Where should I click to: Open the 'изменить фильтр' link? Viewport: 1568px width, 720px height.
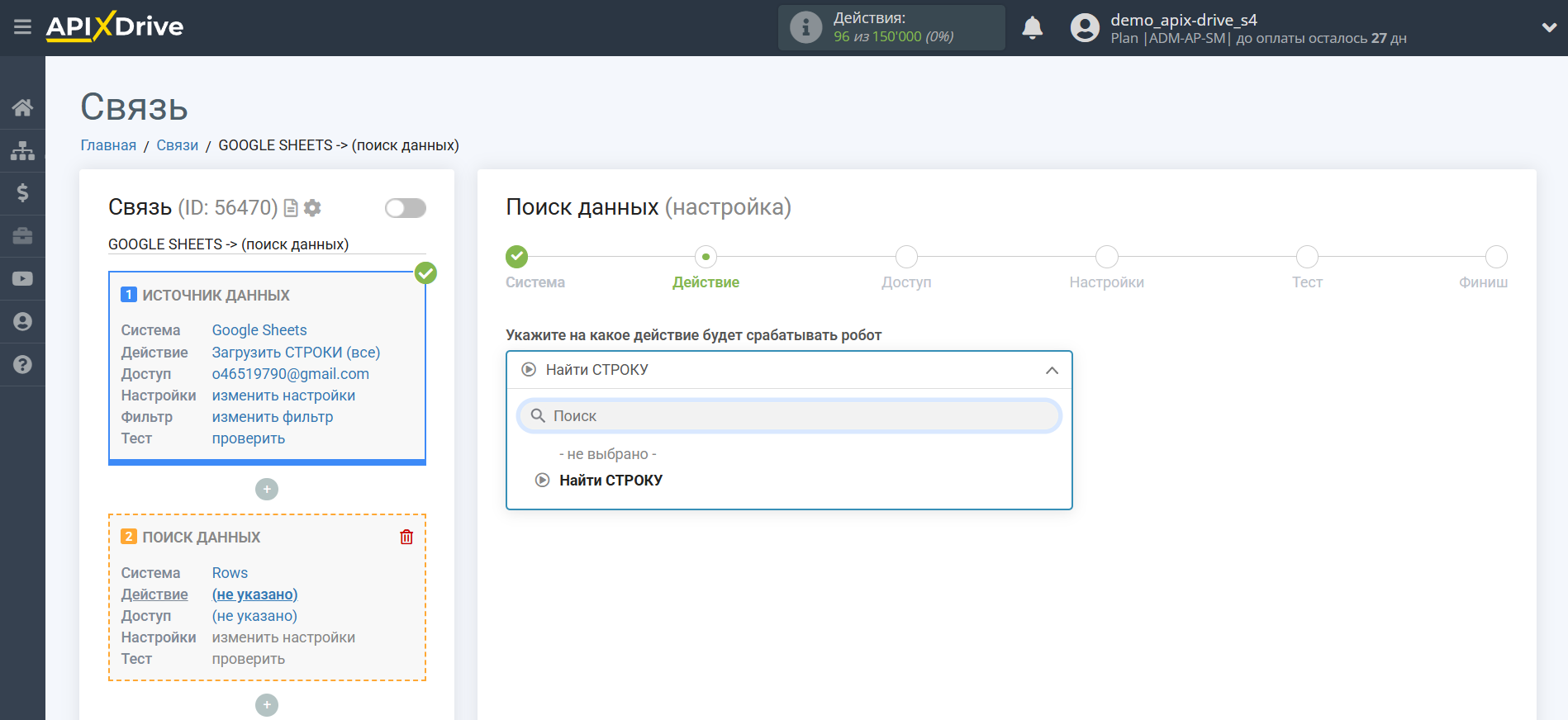[x=272, y=417]
